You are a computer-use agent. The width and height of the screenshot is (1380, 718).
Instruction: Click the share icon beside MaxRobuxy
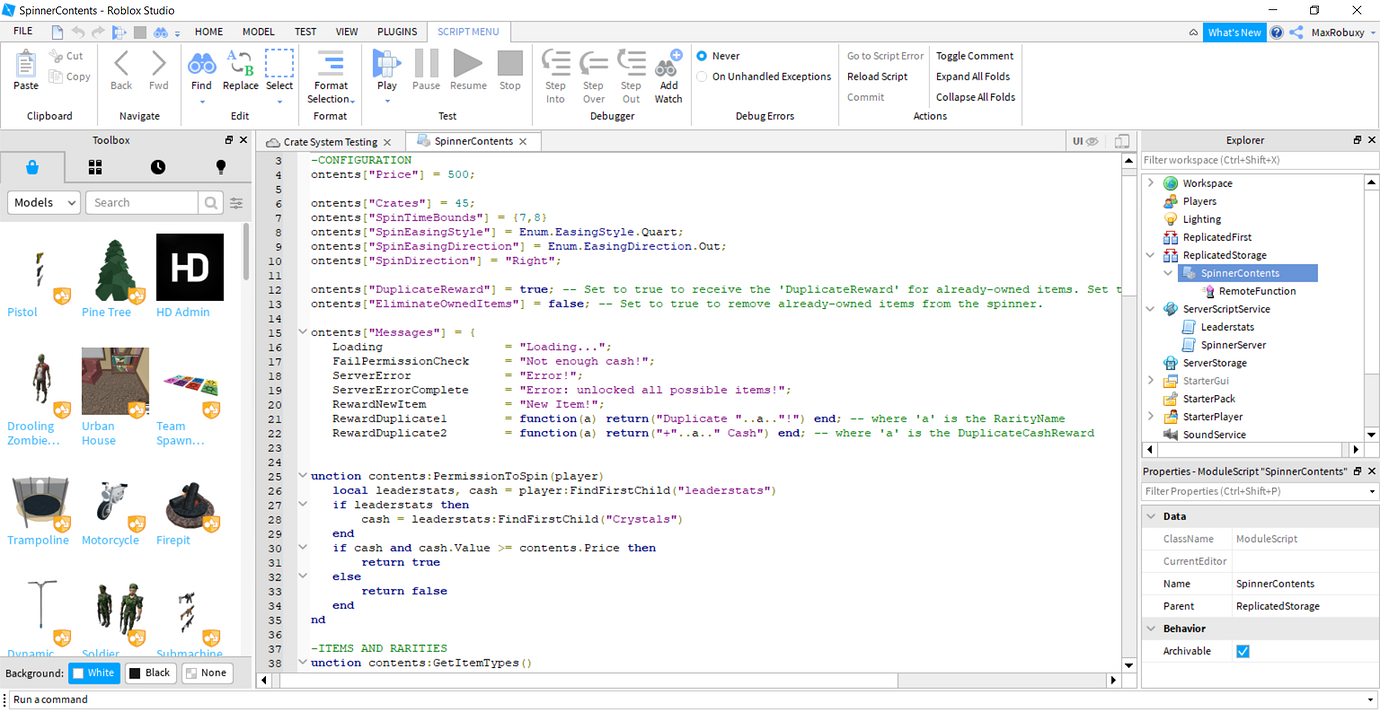(x=1296, y=32)
